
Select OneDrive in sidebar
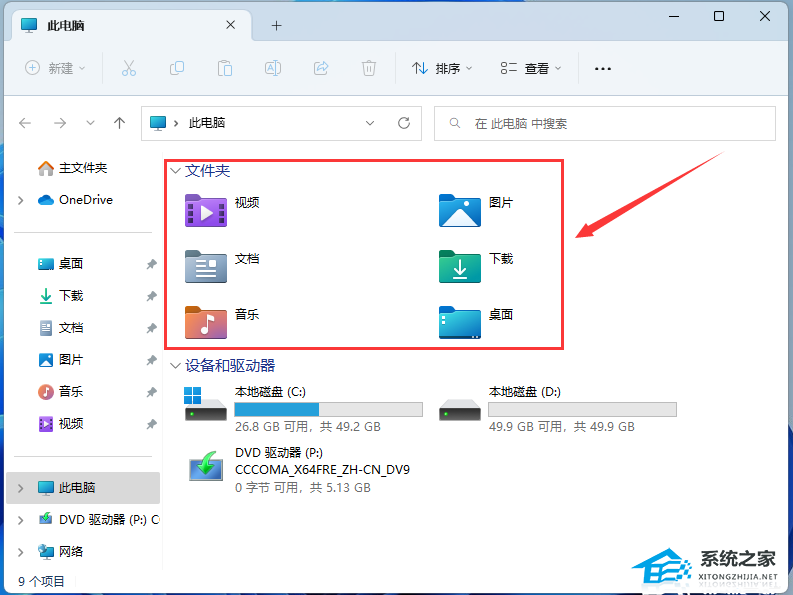tap(75, 200)
